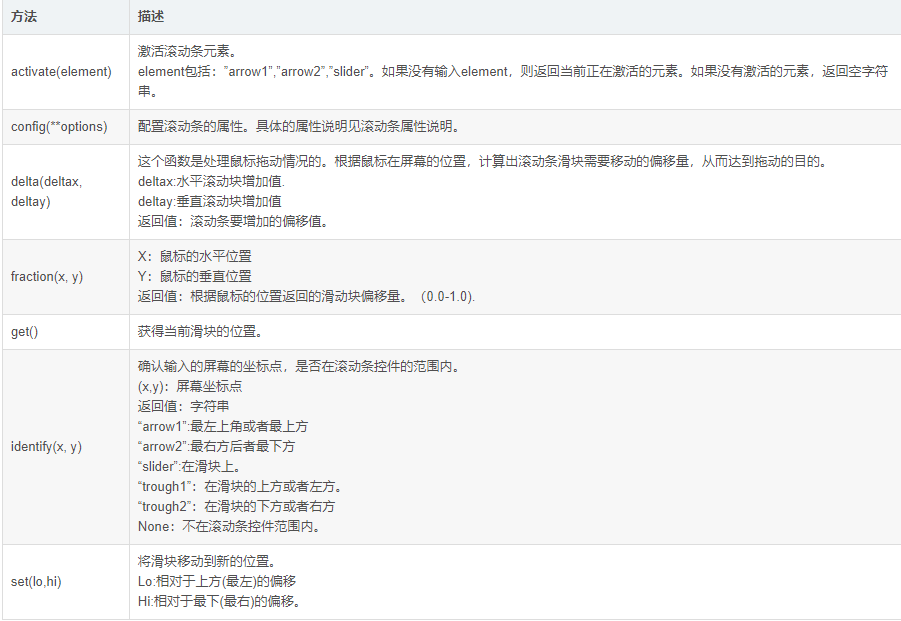Image resolution: width=901 pixels, height=621 pixels.
Task: Click the line 返回值：滚动条要增加的偏移值
Action: [233, 222]
